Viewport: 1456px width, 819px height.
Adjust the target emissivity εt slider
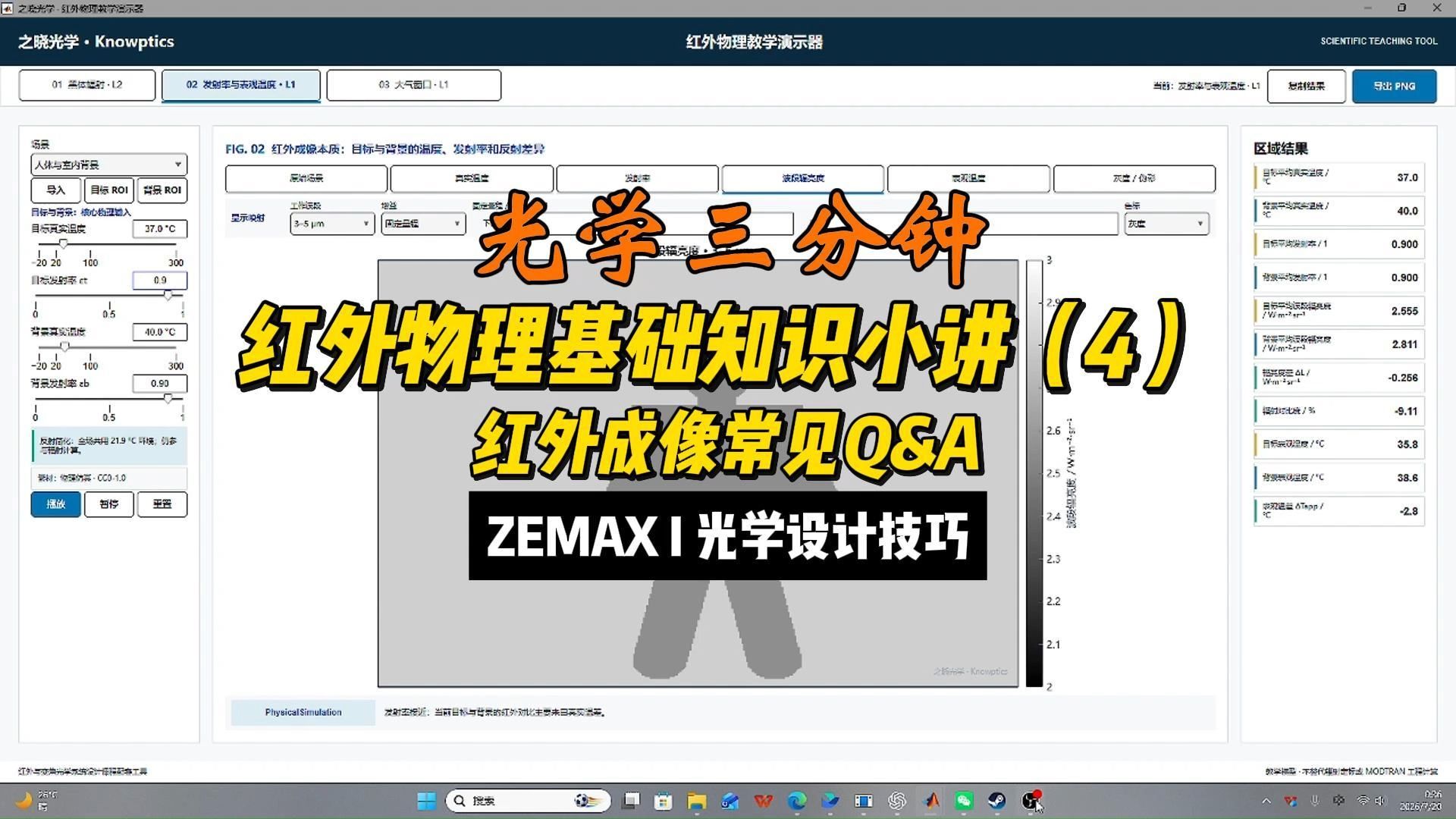point(168,296)
